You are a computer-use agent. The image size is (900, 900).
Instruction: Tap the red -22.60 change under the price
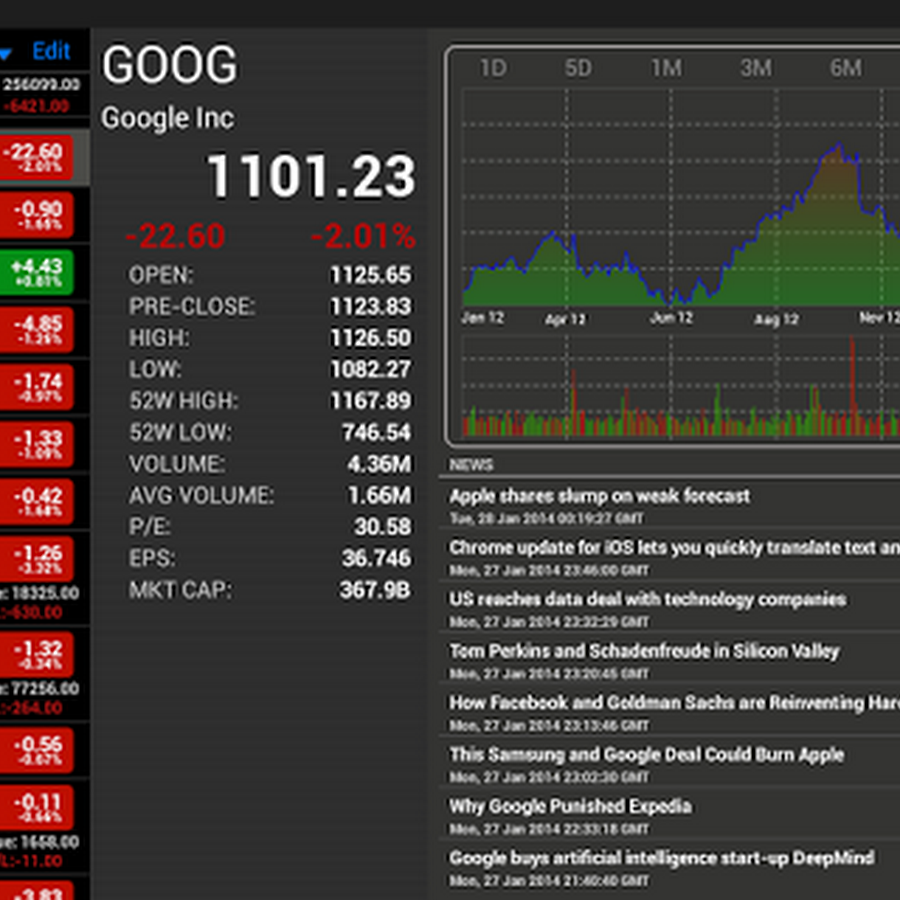175,236
